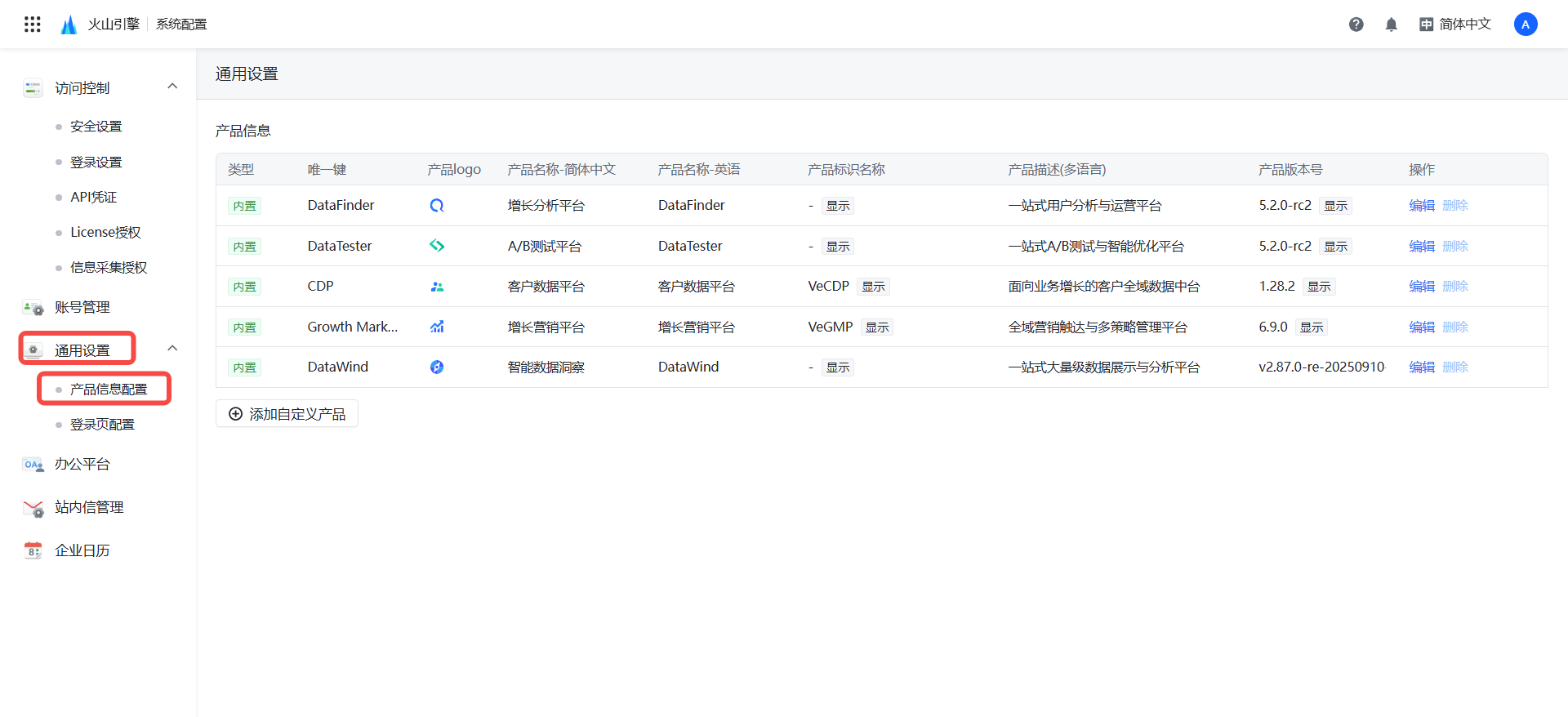1568x717 pixels.
Task: Click 编辑 link for DataWind row
Action: tap(1421, 367)
